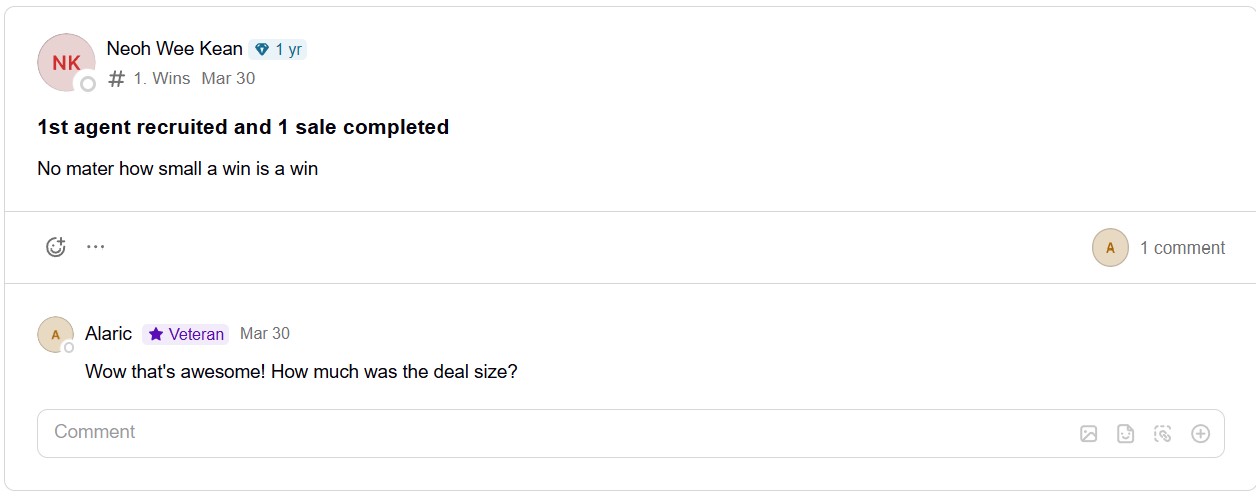This screenshot has height=496, width=1256.
Task: Go to the 1. Wins channel
Action: pyautogui.click(x=162, y=78)
